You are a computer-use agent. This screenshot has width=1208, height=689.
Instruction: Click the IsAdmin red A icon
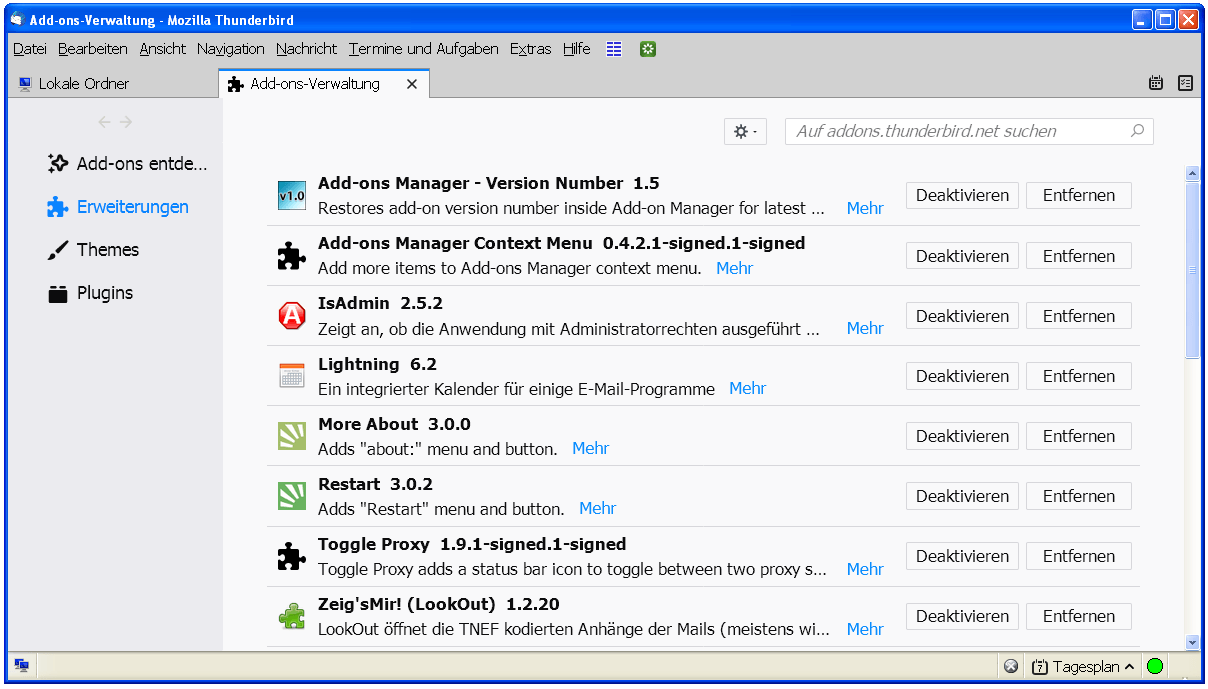[291, 316]
